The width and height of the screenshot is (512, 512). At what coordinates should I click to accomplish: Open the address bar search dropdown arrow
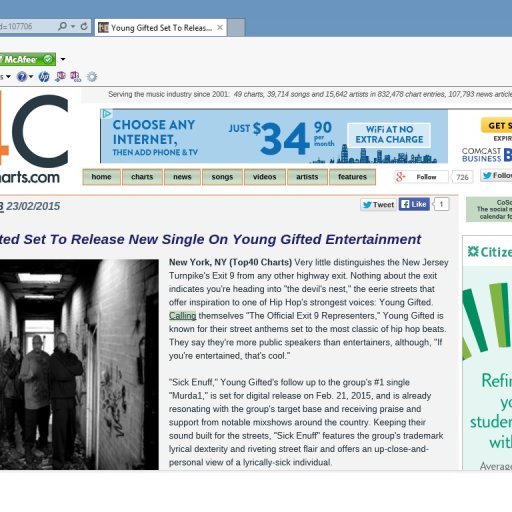pos(73,26)
